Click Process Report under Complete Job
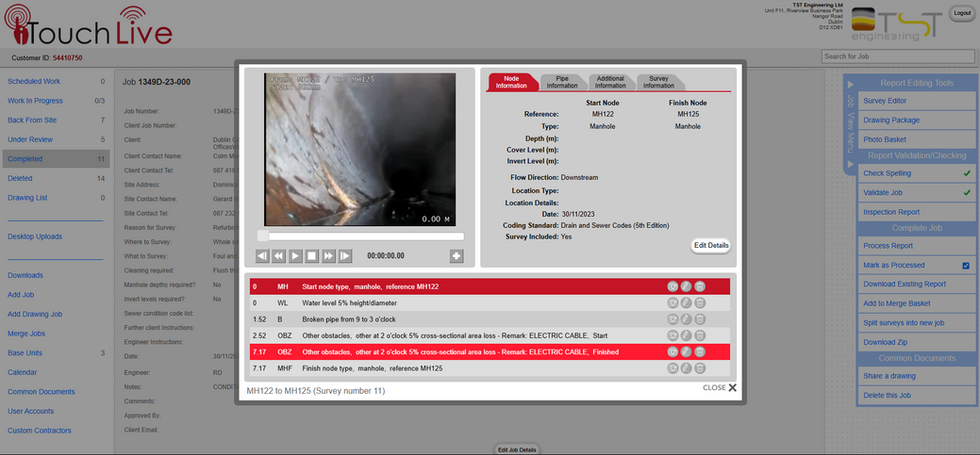Viewport: 980px width, 455px height. (915, 246)
